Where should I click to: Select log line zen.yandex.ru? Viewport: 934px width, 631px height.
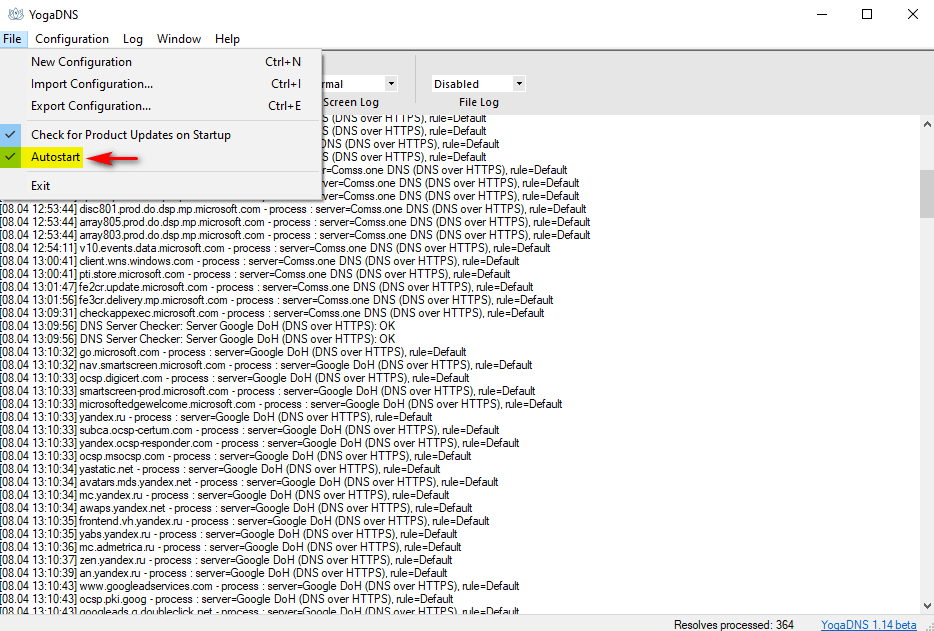click(226, 560)
